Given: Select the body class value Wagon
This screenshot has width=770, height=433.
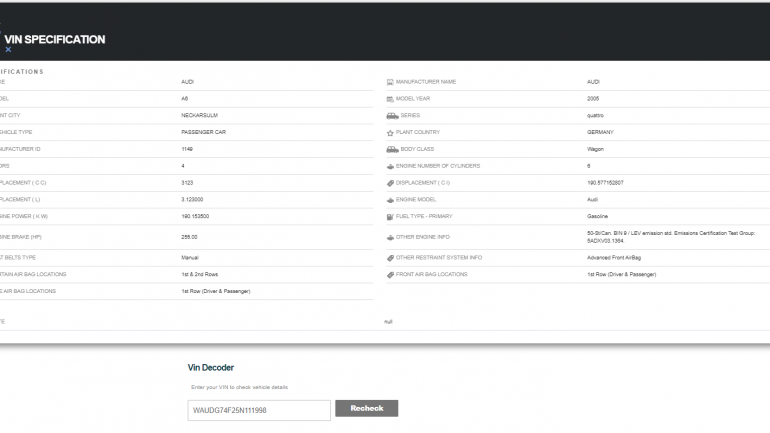Looking at the screenshot, I should tap(595, 149).
